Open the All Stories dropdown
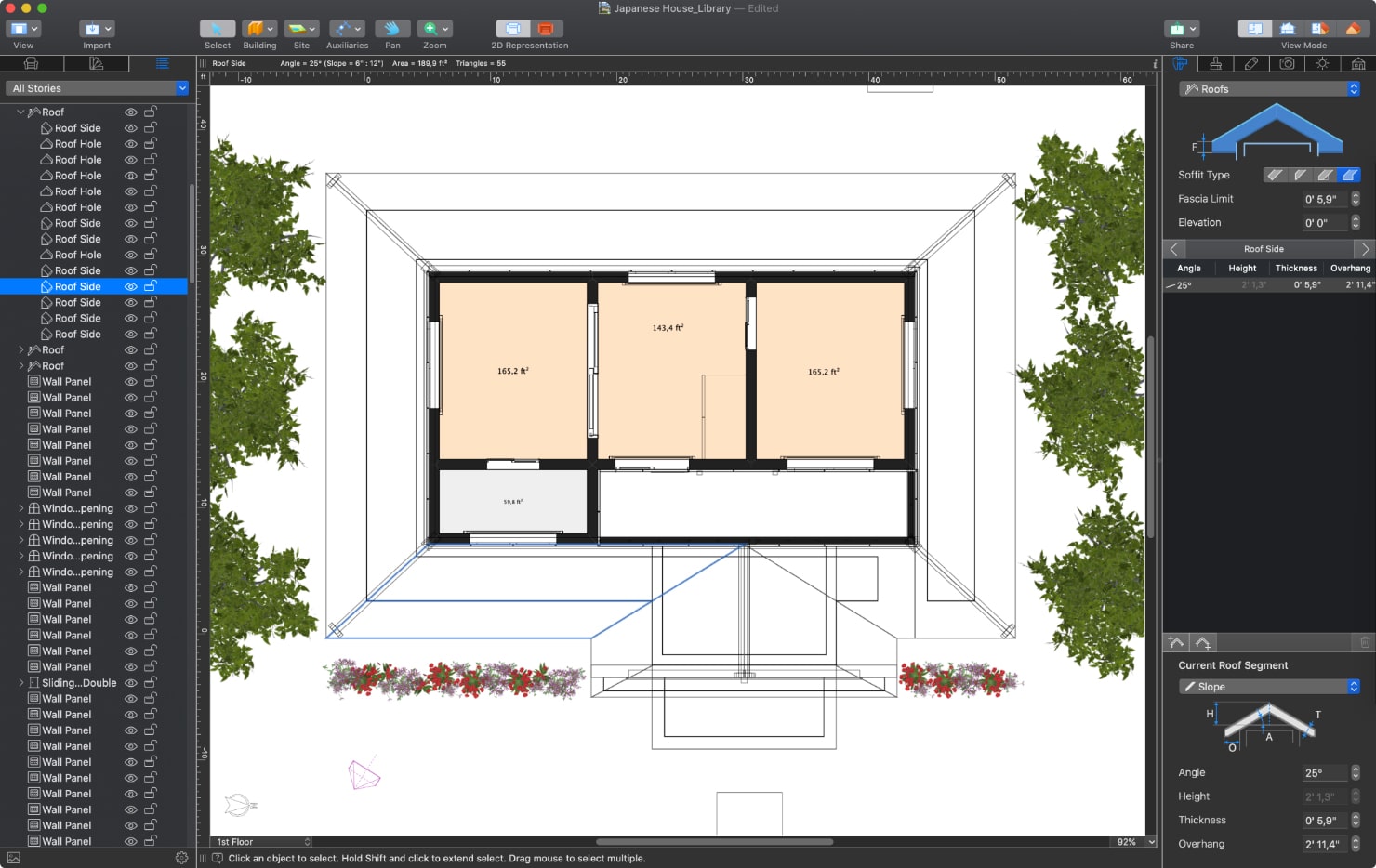This screenshot has width=1376, height=868. coord(97,88)
